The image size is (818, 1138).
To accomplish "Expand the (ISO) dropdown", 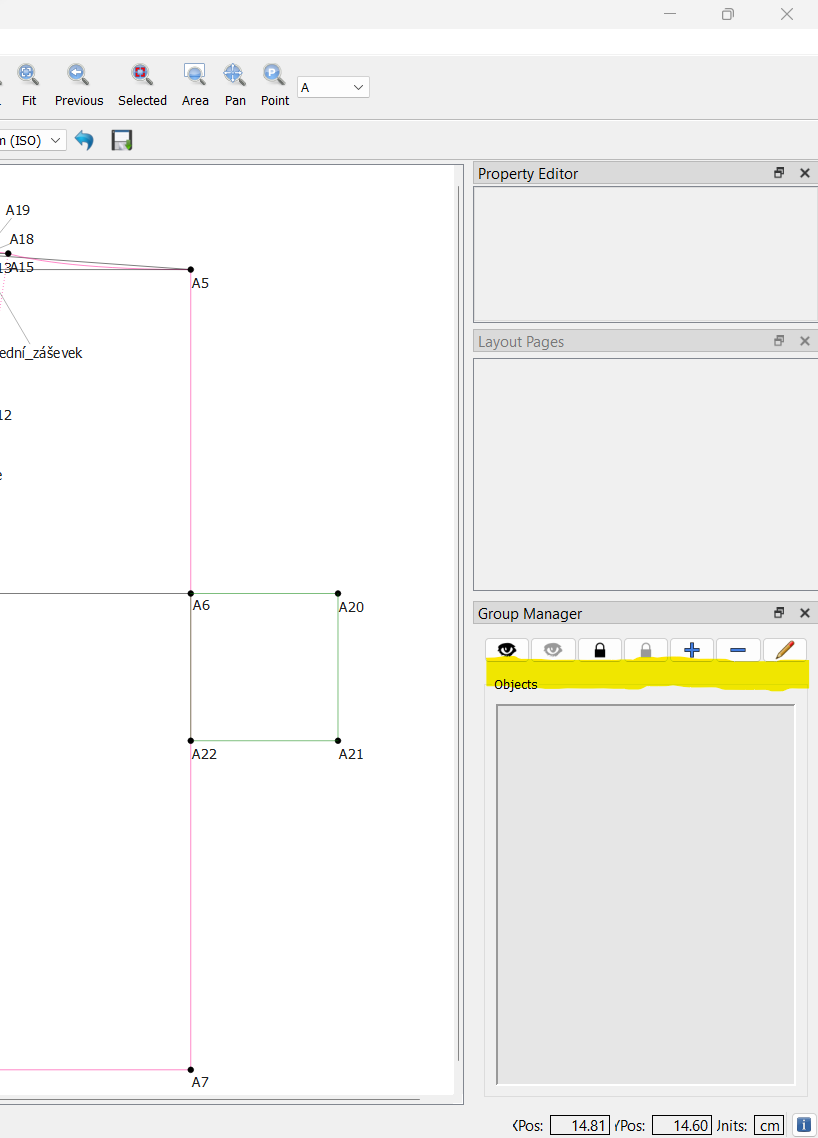I will (56, 141).
